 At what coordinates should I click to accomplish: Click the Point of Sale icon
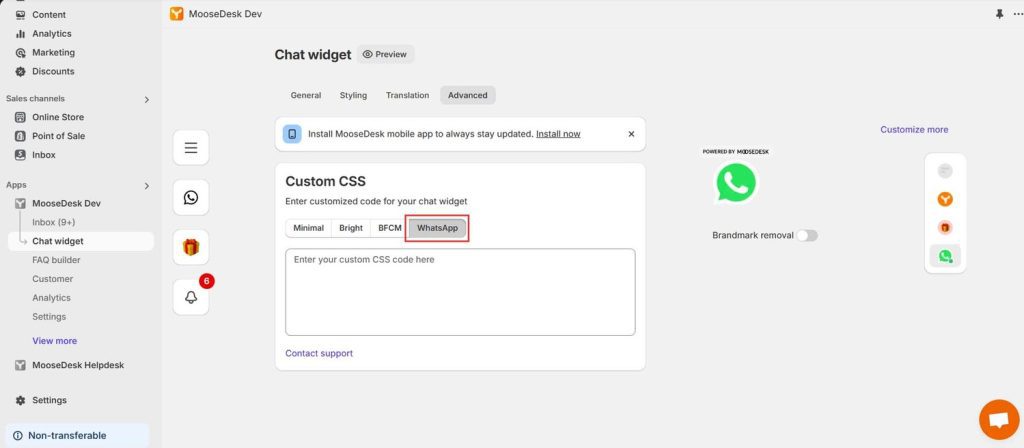[x=20, y=136]
